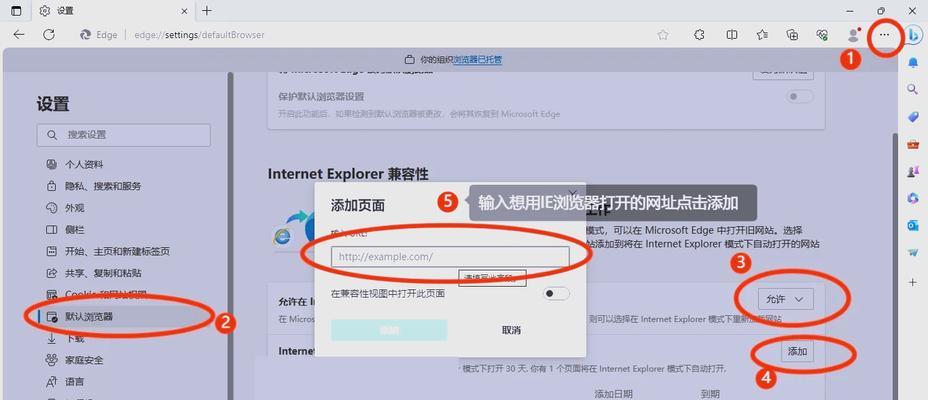Open the user profile avatar
The image size is (928, 400).
(853, 35)
